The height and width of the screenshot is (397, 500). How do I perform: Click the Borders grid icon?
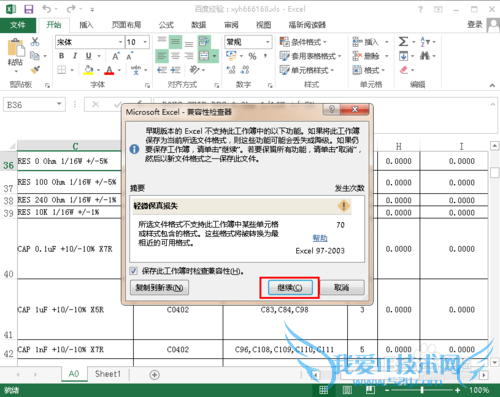[62, 70]
